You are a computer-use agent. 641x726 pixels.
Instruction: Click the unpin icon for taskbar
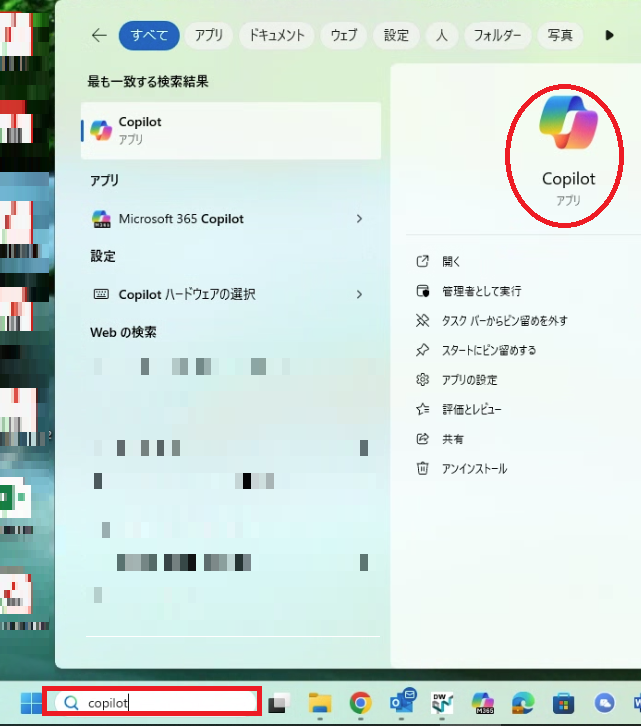(x=422, y=320)
